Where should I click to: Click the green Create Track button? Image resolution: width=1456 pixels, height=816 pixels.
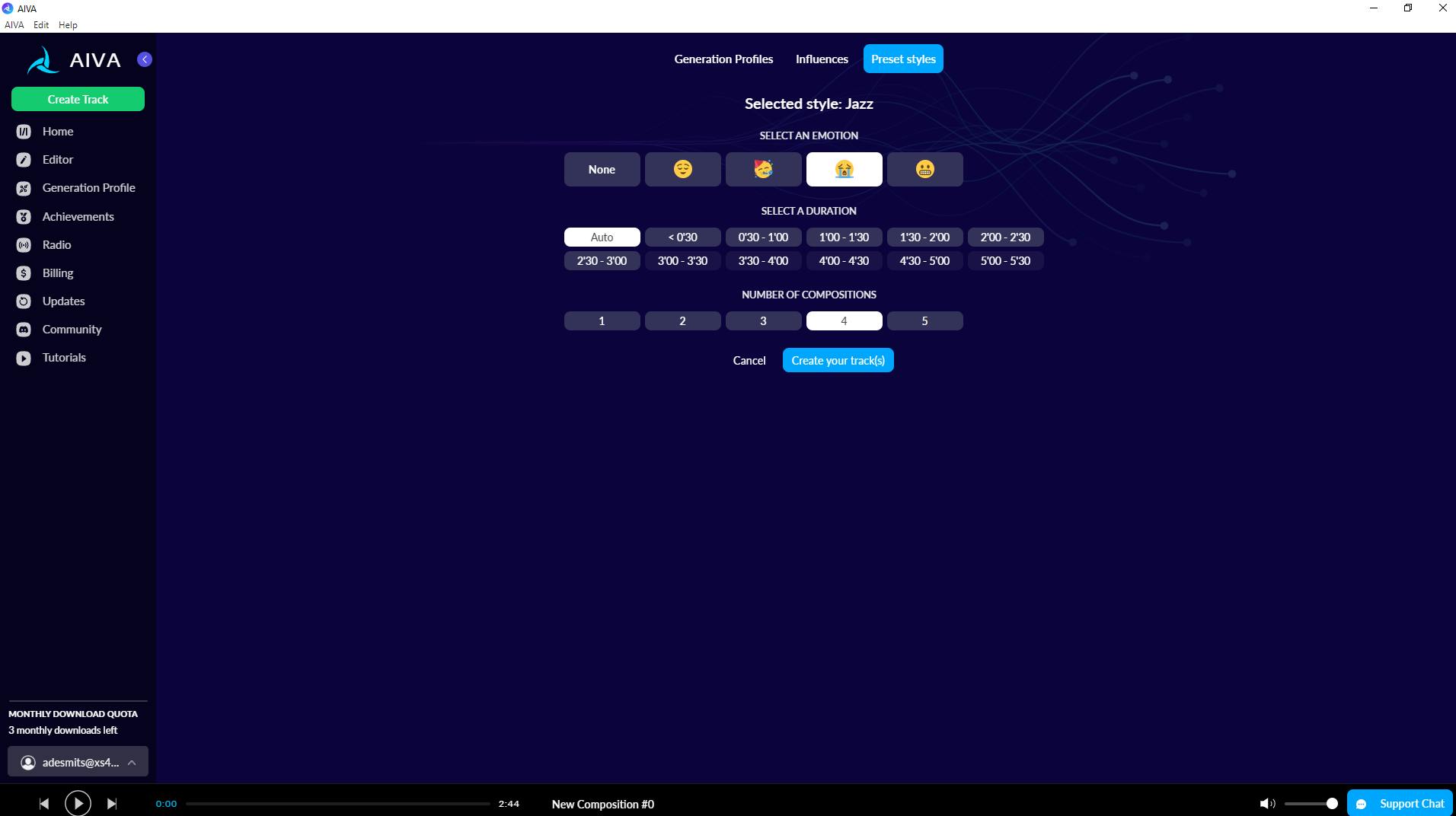pyautogui.click(x=78, y=100)
